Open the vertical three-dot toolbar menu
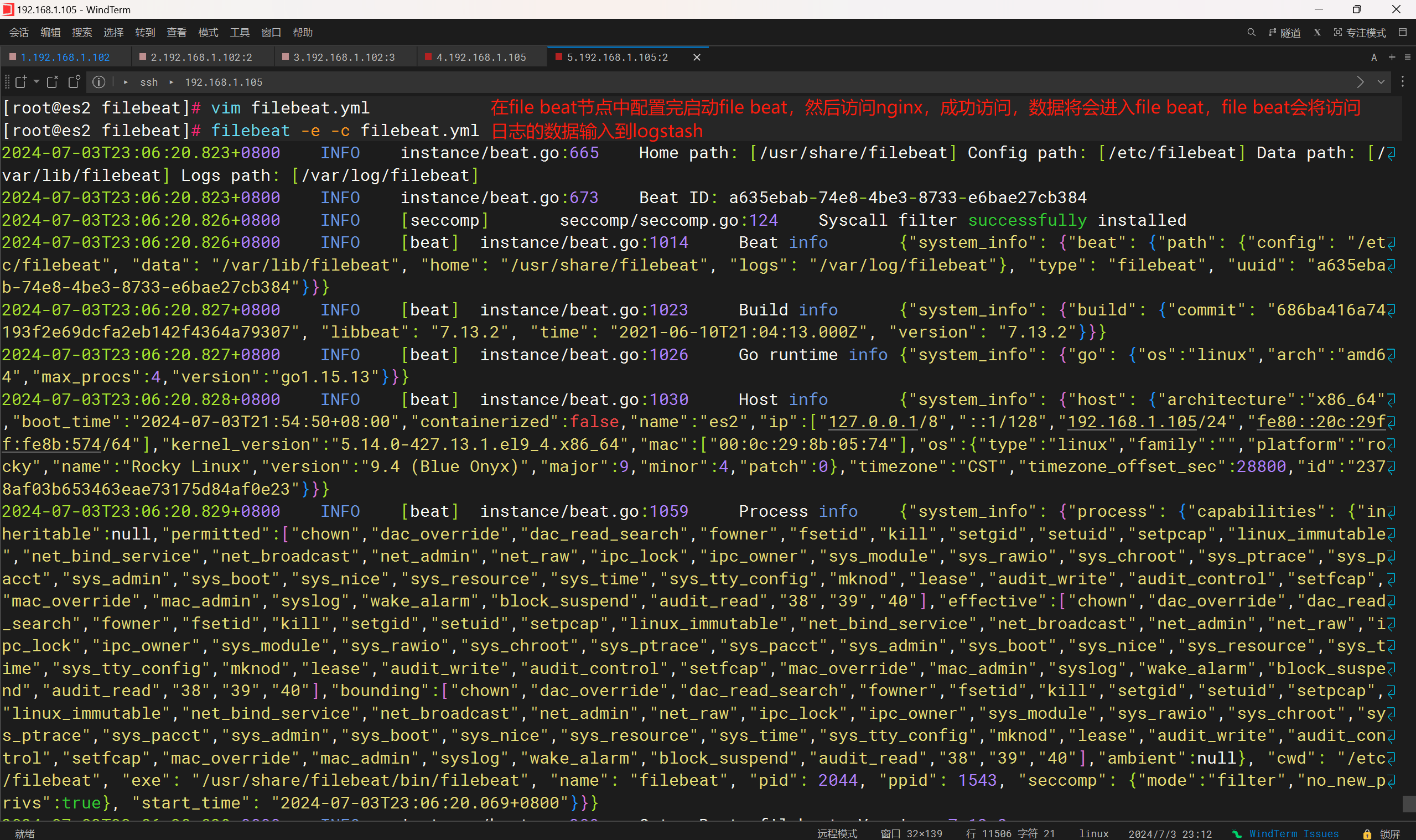This screenshot has width=1416, height=840. [1402, 82]
